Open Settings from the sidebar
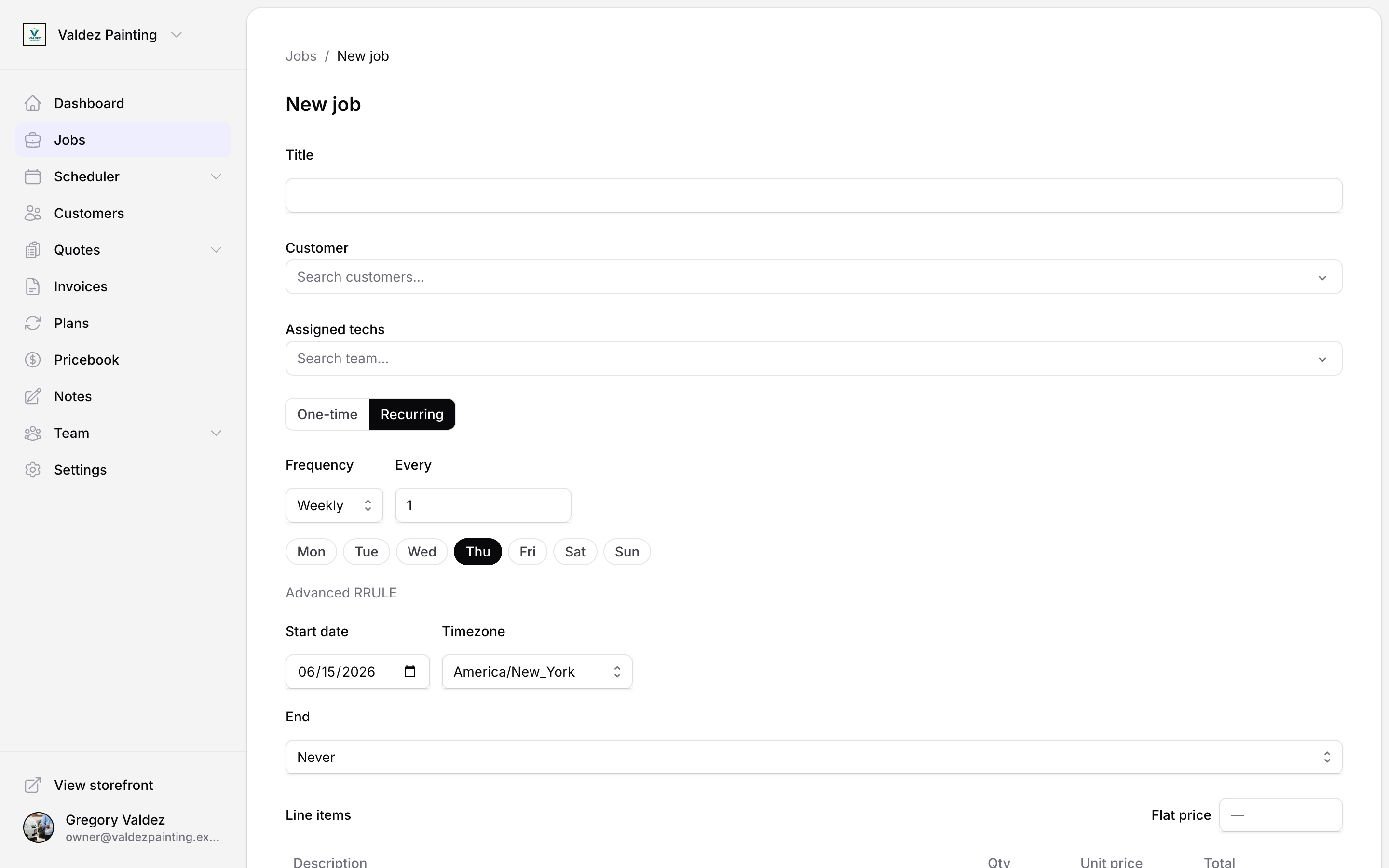1389x868 pixels. (123, 470)
